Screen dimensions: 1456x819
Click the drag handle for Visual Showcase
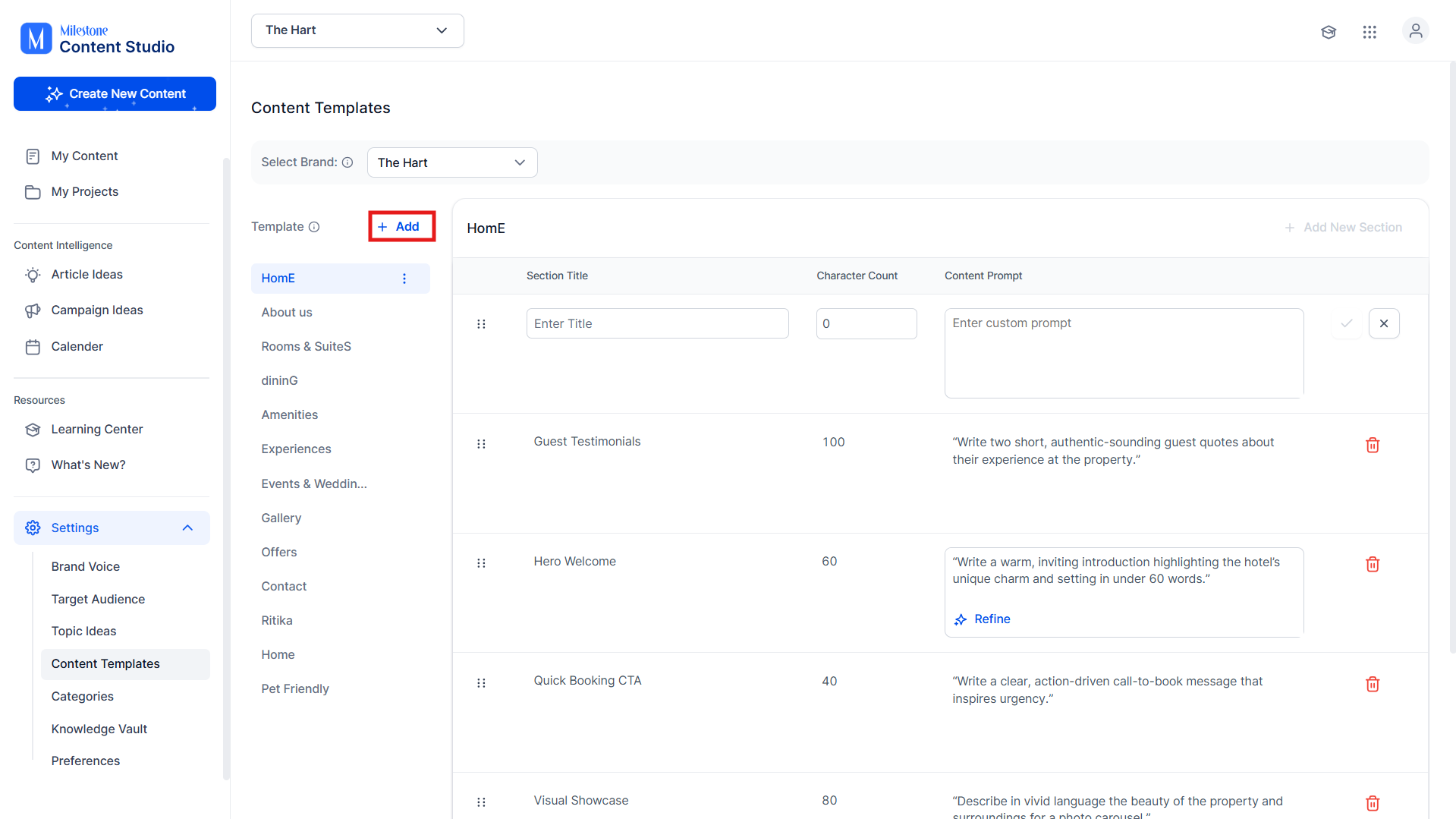(x=481, y=802)
